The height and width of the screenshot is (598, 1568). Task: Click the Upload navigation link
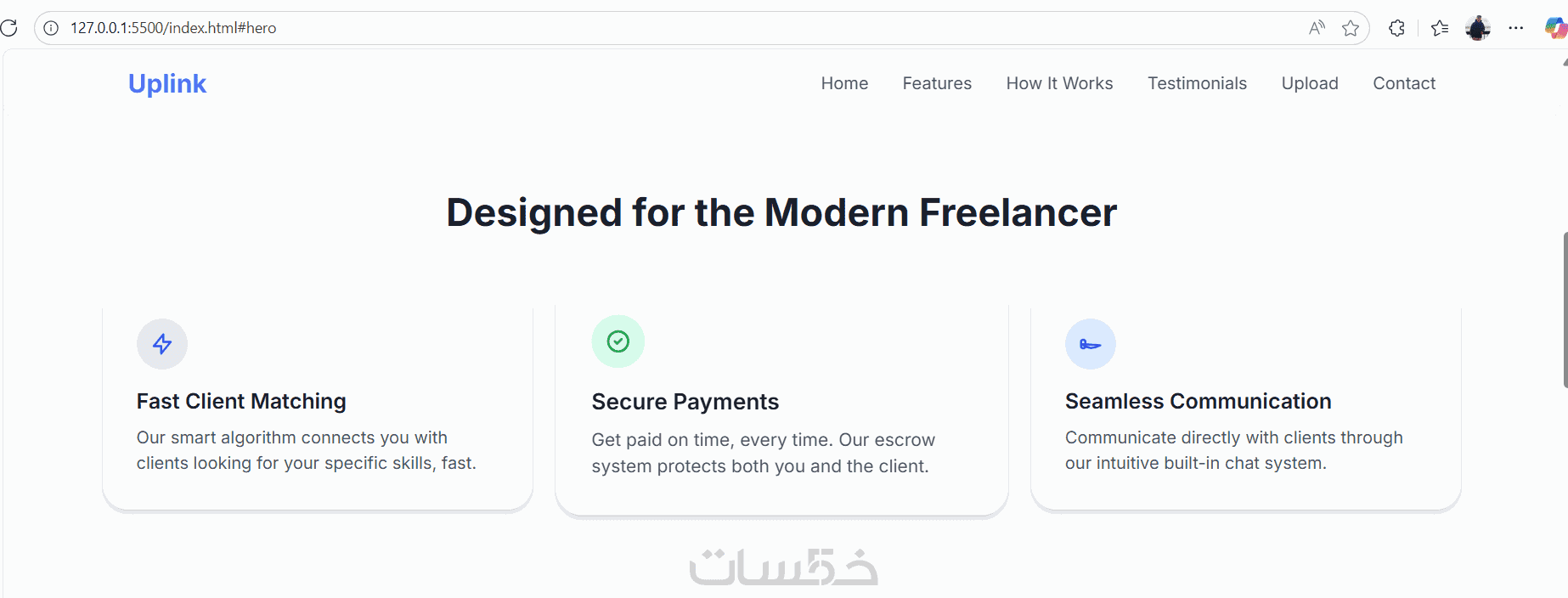coord(1310,83)
